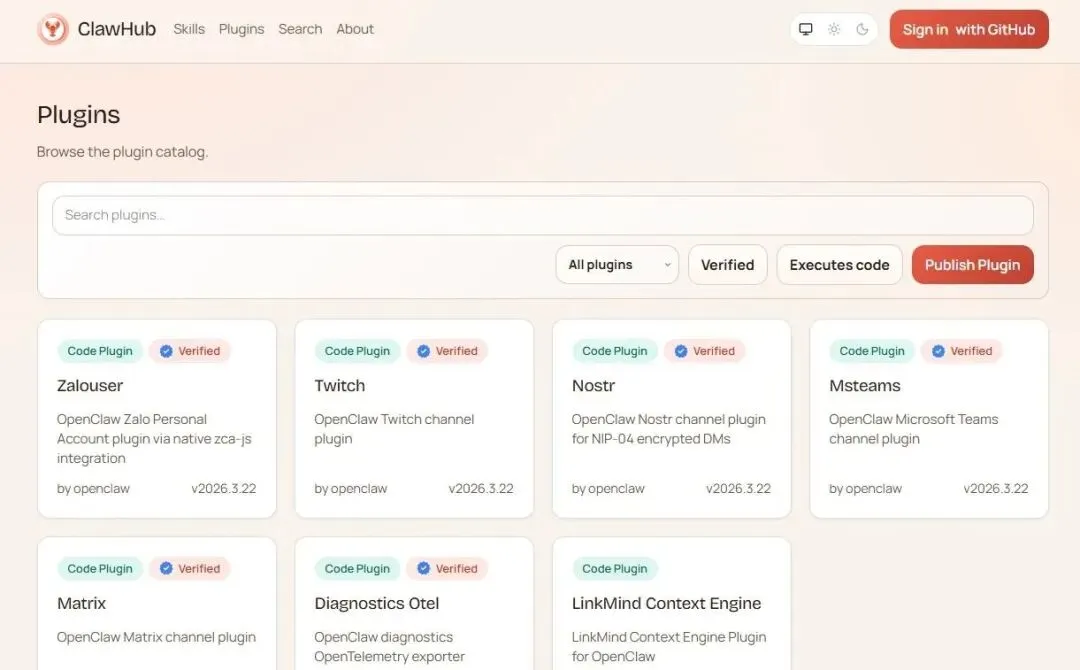This screenshot has height=670, width=1080.
Task: Open the Plugins nav item
Action: point(241,29)
